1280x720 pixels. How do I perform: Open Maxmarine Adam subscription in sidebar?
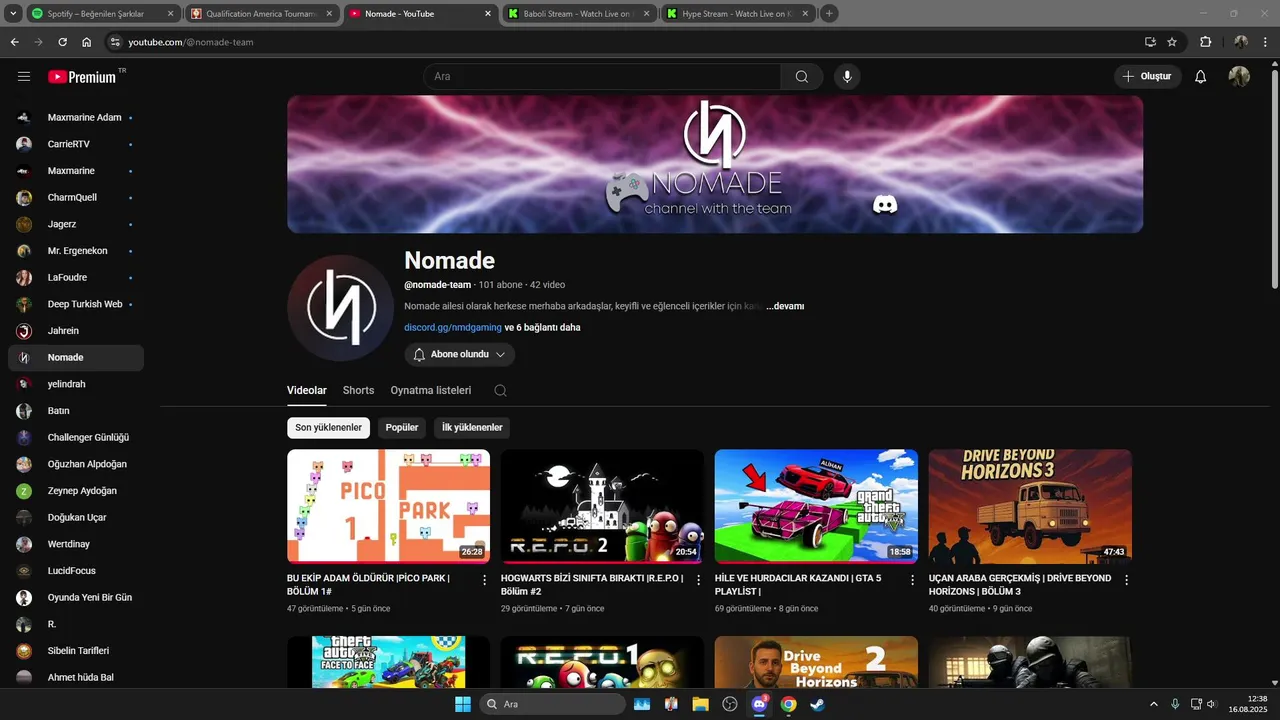point(76,117)
